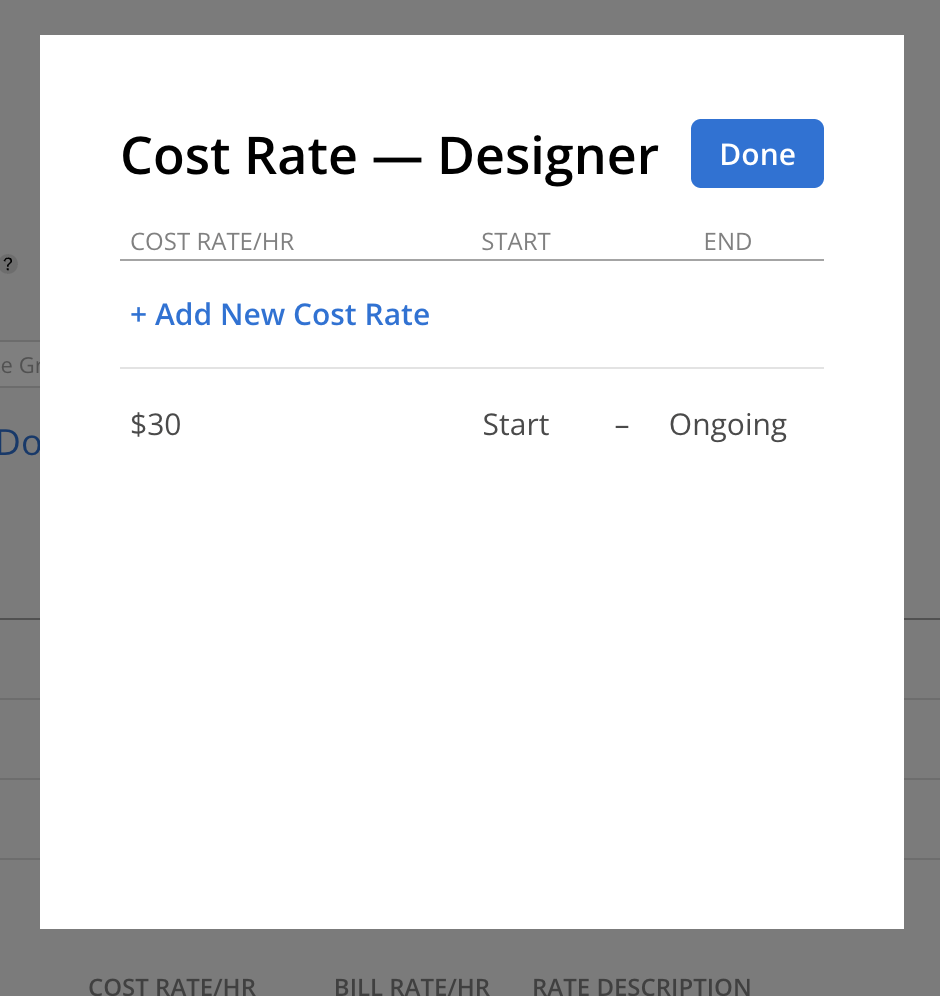Click the END column header
Screen dimensions: 940x996
728,242
